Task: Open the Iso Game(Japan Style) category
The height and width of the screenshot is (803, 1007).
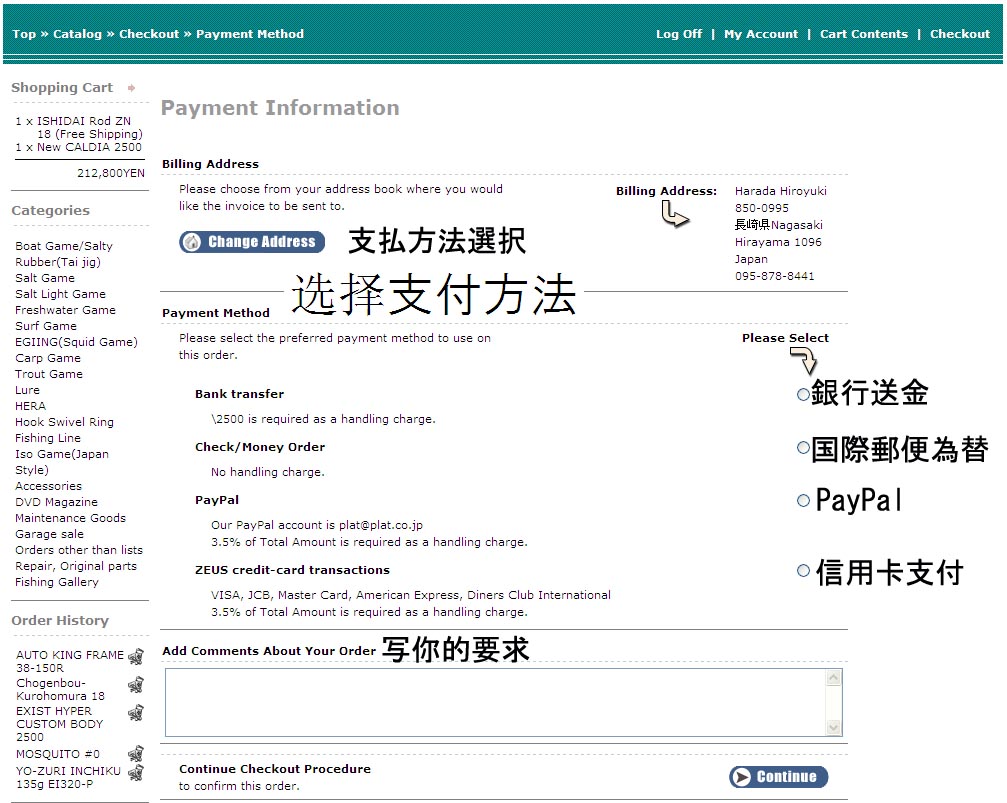Action: point(62,462)
